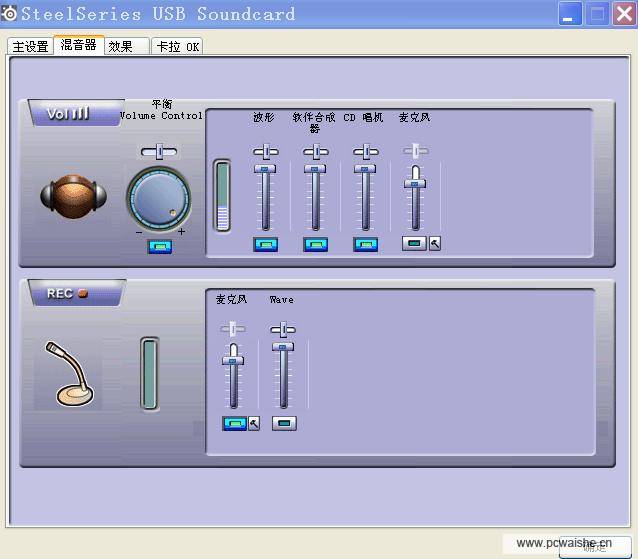Click the REC panel header
Image resolution: width=638 pixels, height=559 pixels.
click(68, 294)
